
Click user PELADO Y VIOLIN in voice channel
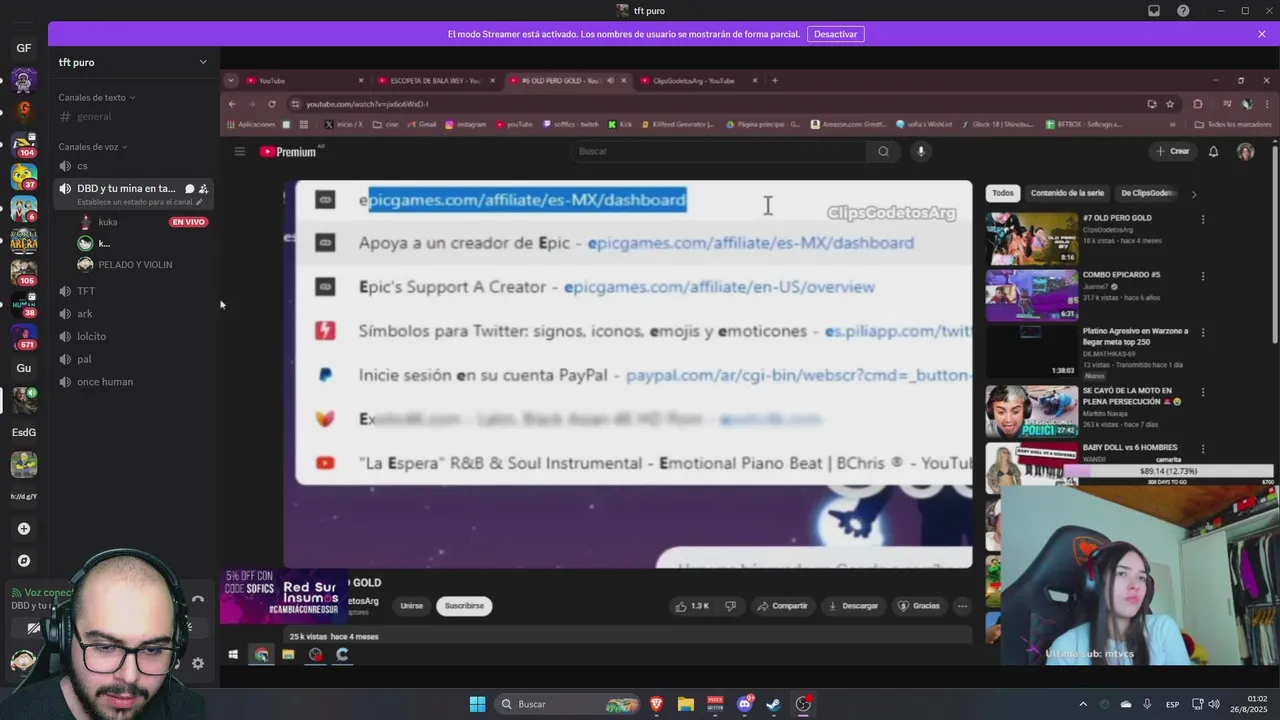[x=135, y=265]
